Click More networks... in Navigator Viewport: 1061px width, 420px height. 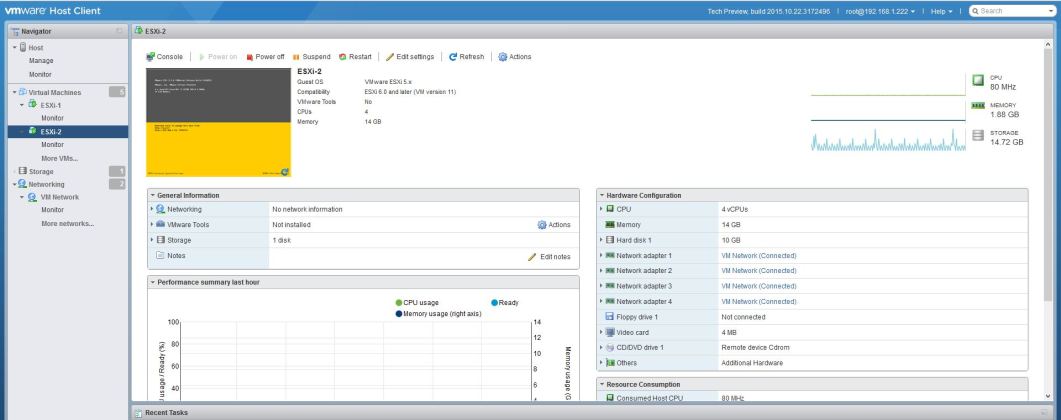pyautogui.click(x=67, y=224)
